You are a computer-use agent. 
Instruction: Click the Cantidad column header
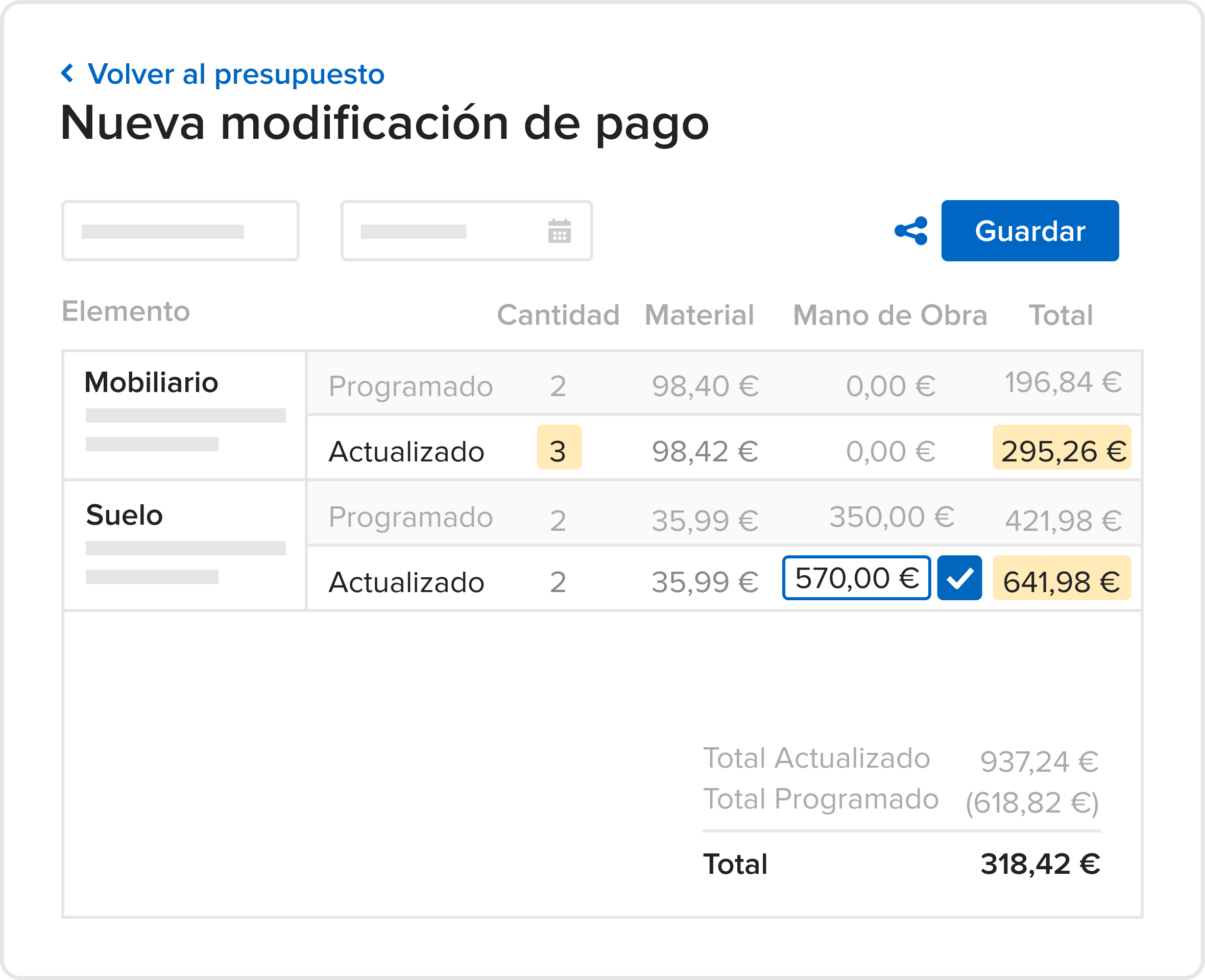[x=558, y=315]
